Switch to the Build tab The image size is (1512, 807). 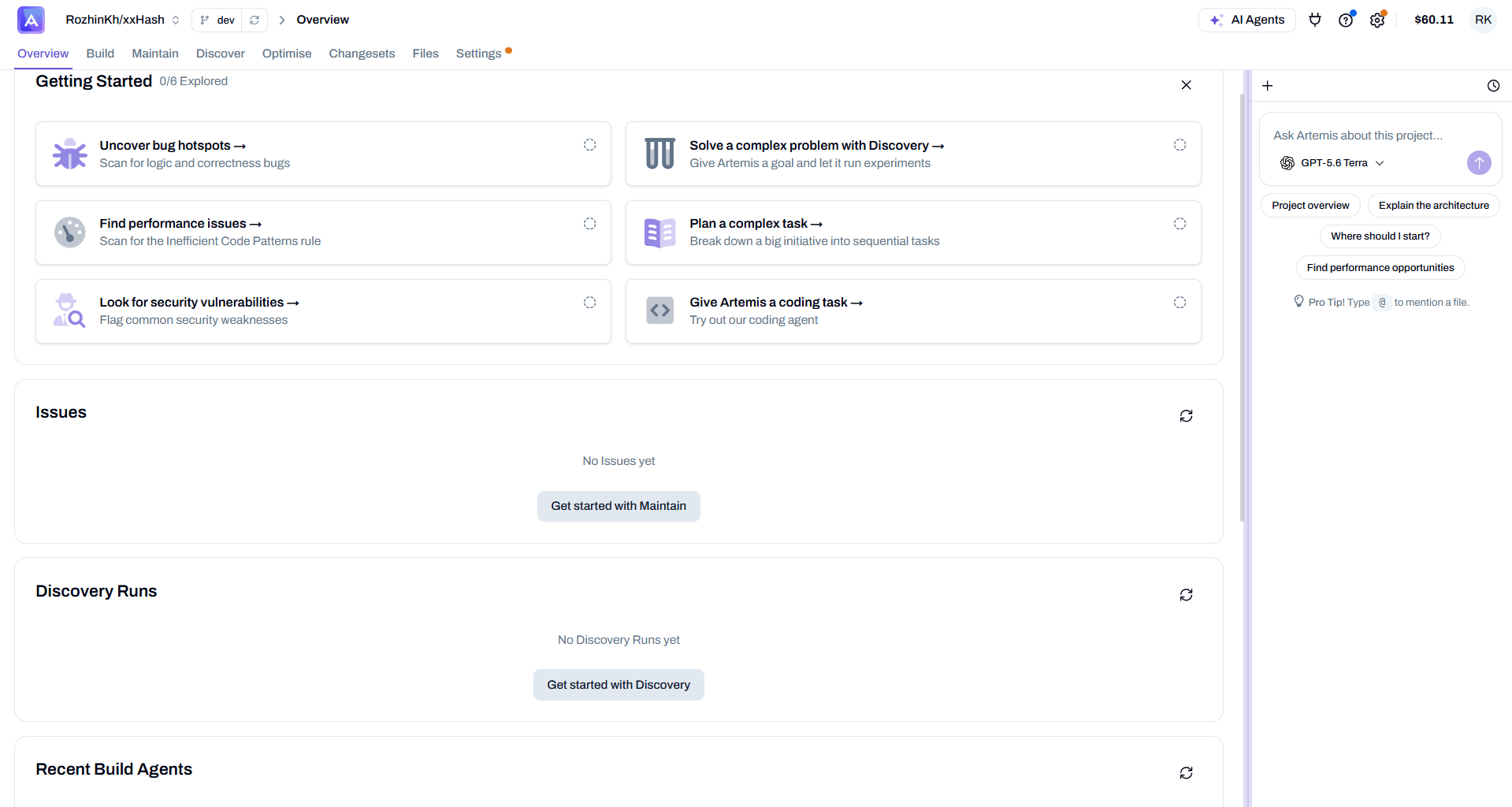tap(100, 54)
